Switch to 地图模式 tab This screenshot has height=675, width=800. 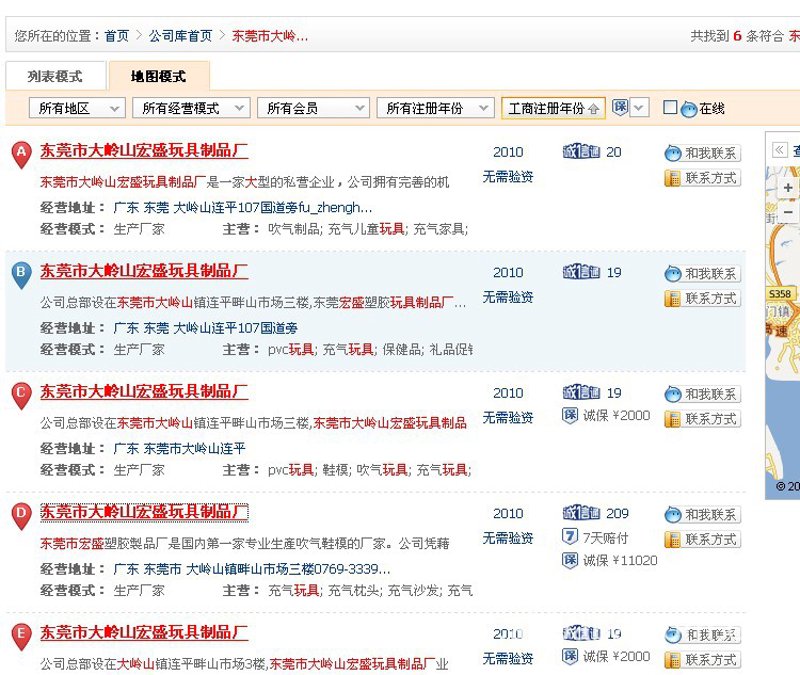pos(159,77)
